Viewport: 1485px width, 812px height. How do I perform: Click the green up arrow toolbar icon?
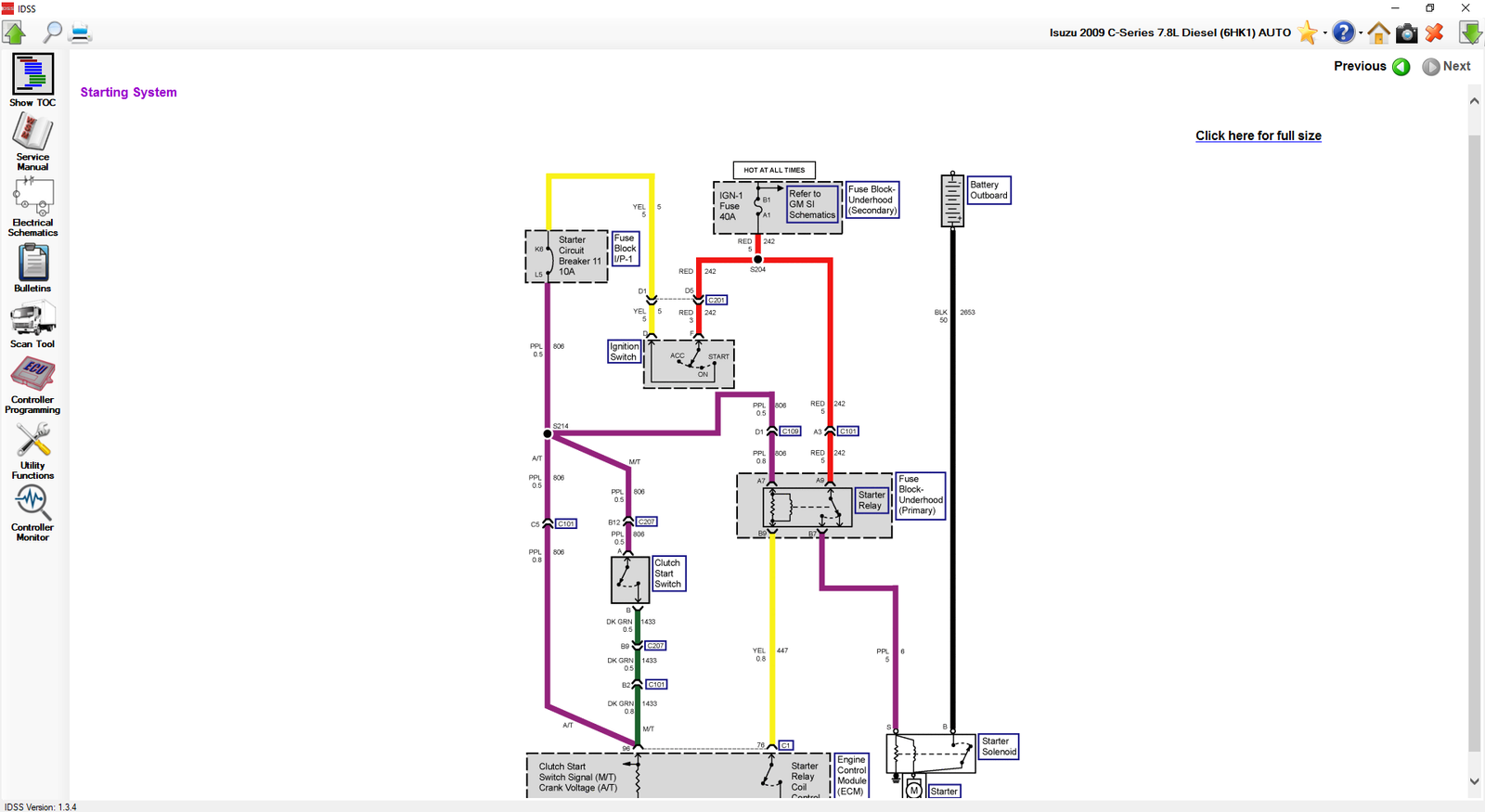click(x=14, y=32)
